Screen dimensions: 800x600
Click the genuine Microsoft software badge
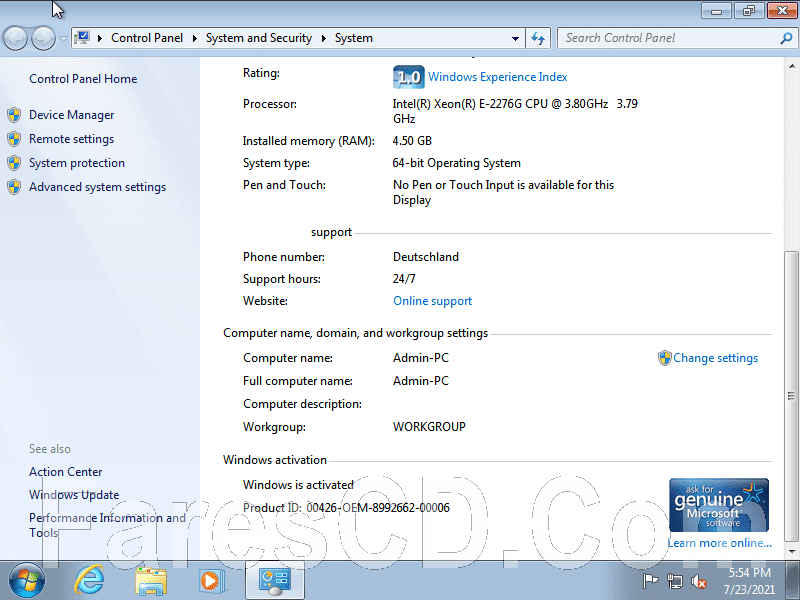719,505
